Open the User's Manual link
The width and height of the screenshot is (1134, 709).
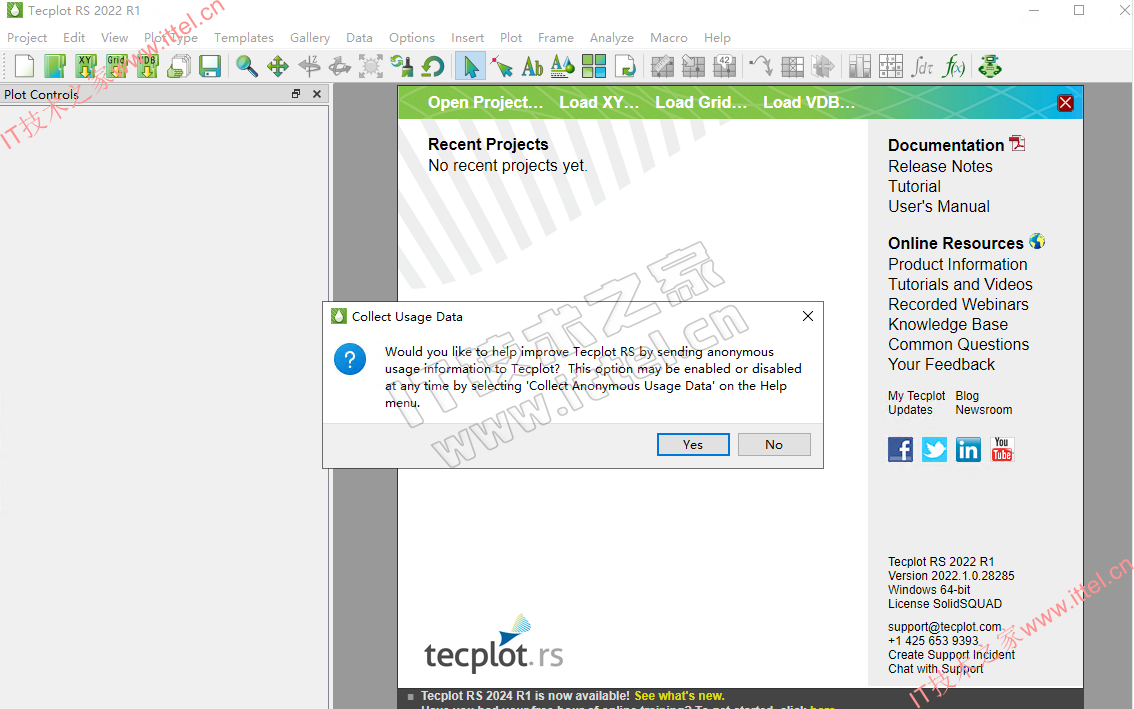(x=939, y=207)
